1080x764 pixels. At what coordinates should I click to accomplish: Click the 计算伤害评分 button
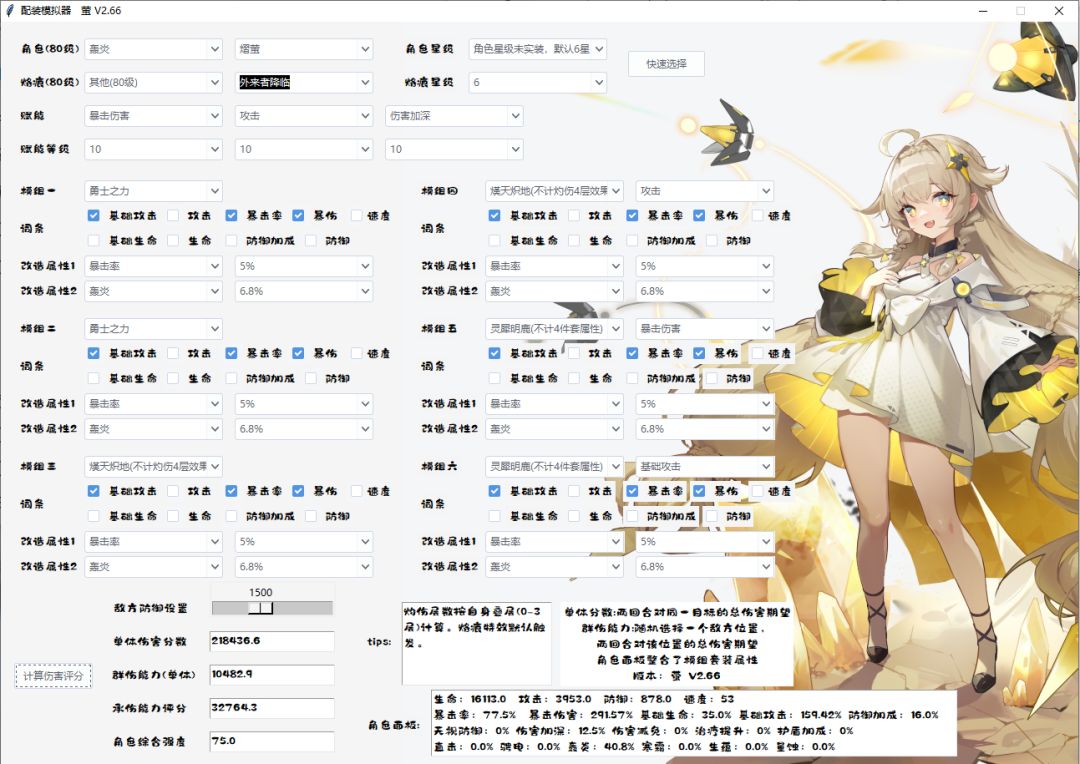53,676
